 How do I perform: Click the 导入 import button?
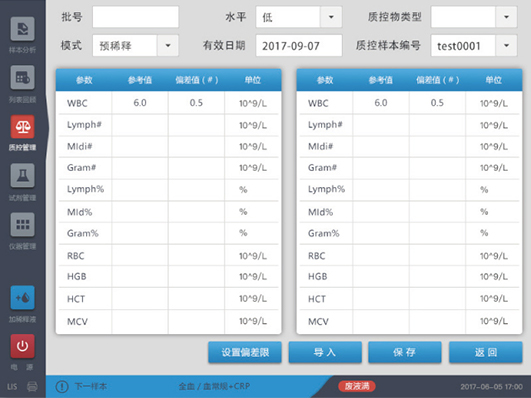pos(325,352)
